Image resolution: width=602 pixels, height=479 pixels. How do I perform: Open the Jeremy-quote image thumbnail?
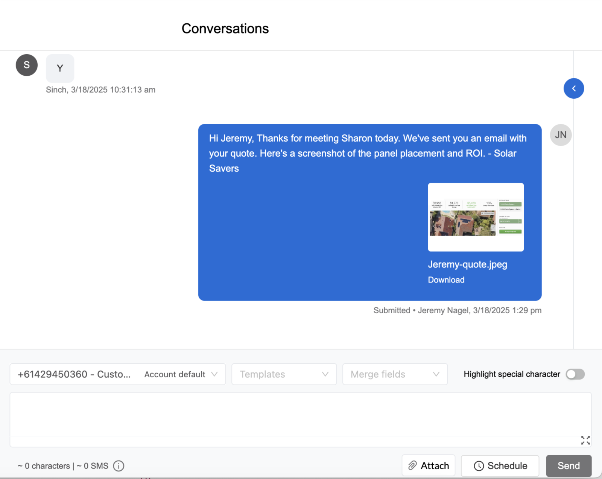click(475, 217)
